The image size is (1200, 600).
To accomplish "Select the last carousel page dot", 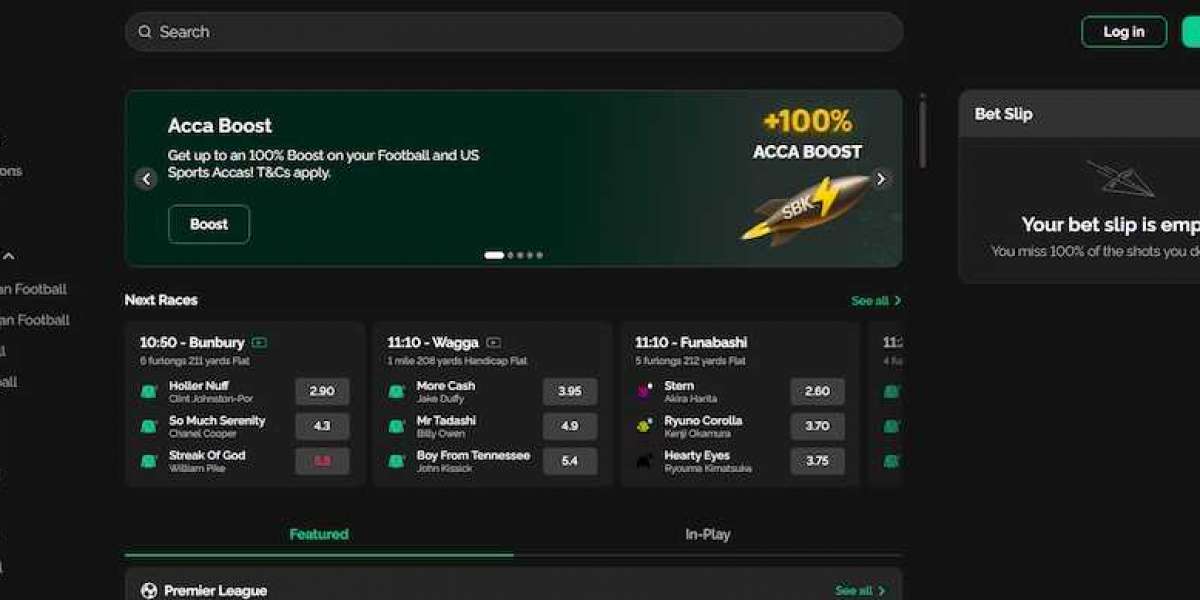I will 540,255.
